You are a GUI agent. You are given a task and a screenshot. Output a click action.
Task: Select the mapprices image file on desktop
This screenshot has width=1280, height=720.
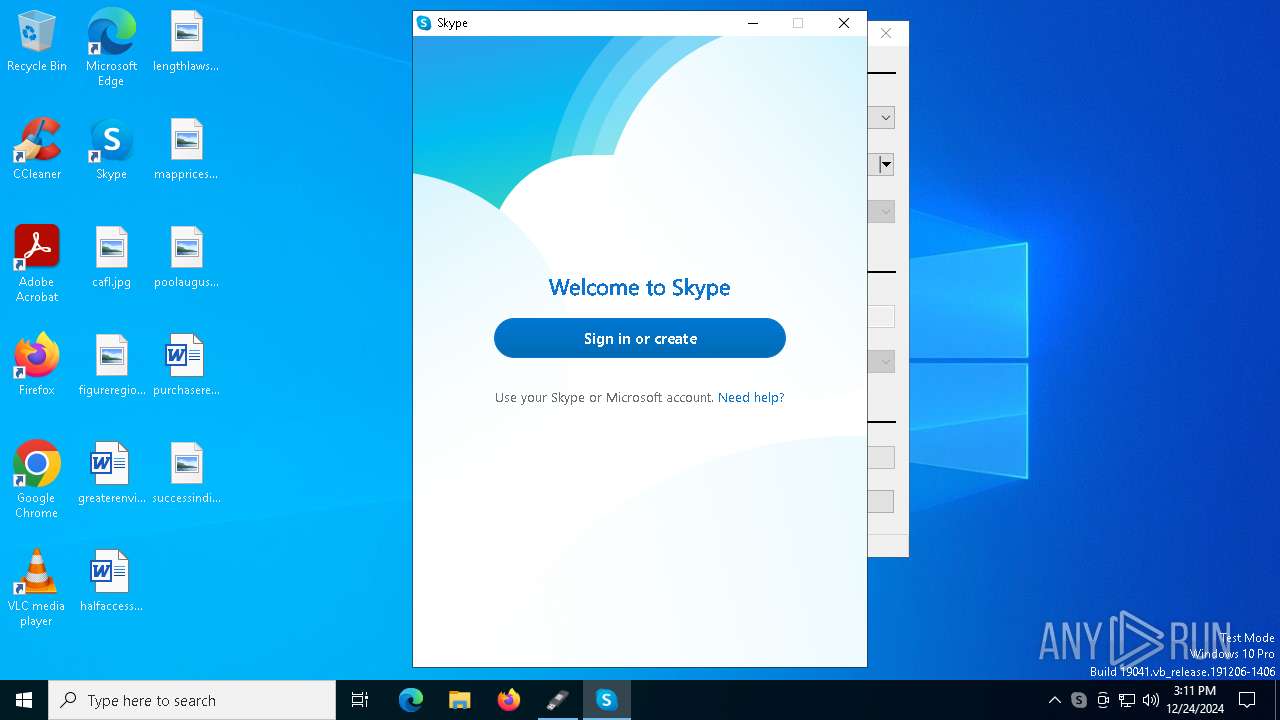coord(186,150)
